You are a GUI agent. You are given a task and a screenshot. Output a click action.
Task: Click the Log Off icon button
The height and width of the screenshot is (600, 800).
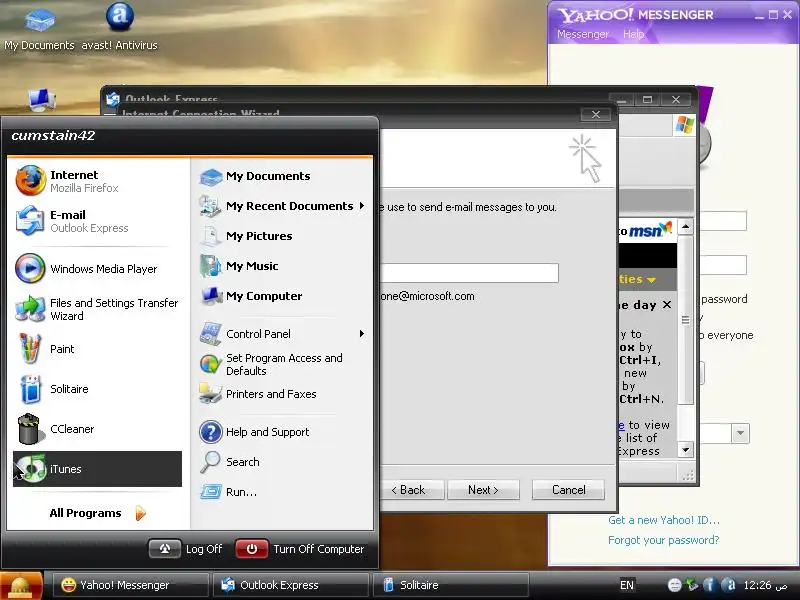point(164,549)
